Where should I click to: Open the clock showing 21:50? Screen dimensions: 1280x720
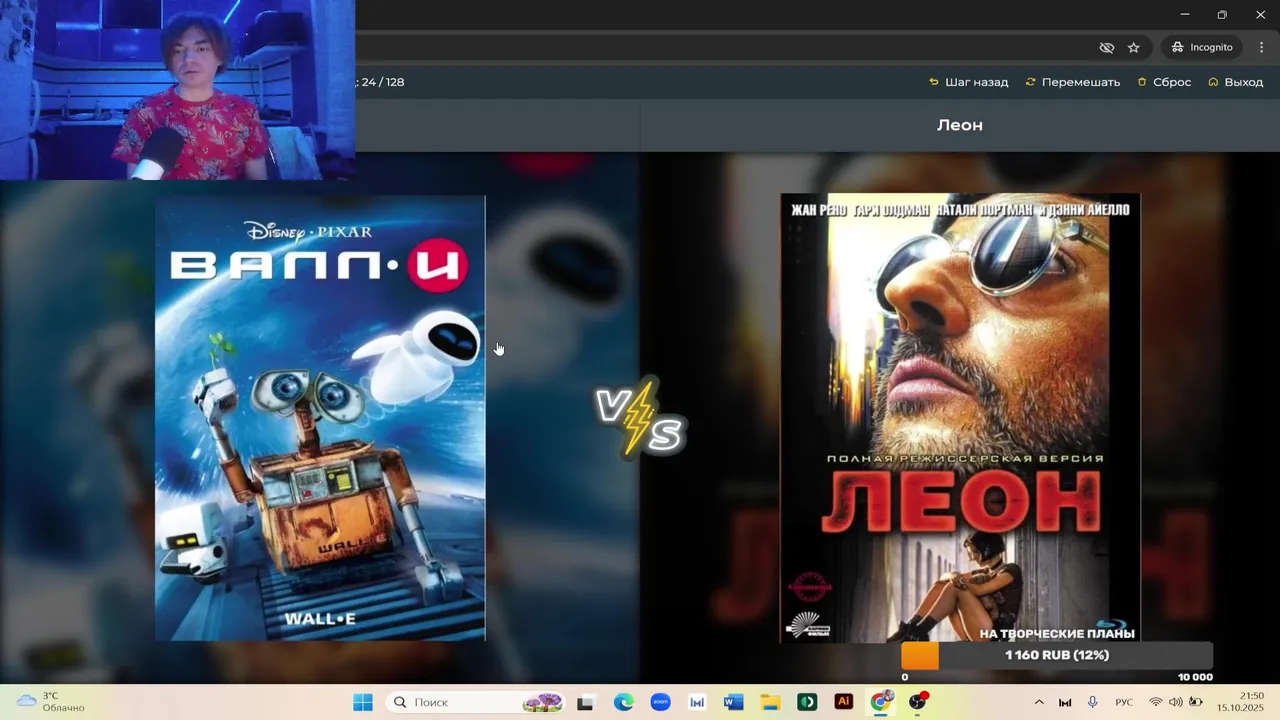pyautogui.click(x=1240, y=702)
